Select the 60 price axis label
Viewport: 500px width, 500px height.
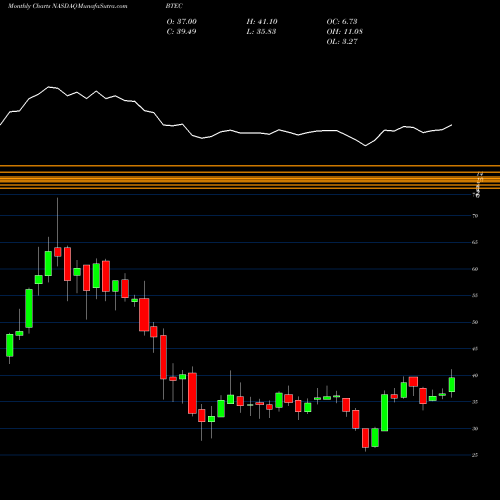click(475, 269)
